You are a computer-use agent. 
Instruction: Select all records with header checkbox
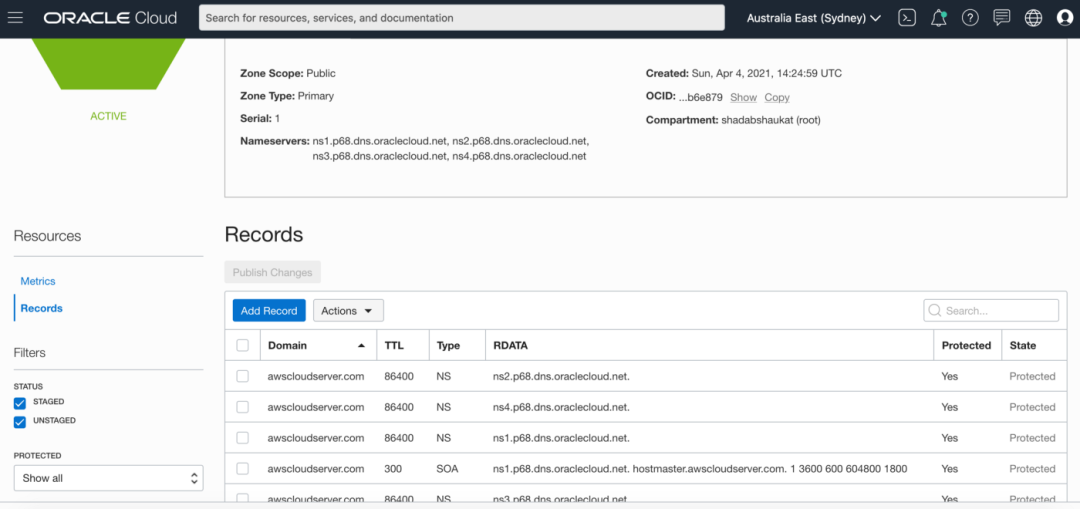242,345
